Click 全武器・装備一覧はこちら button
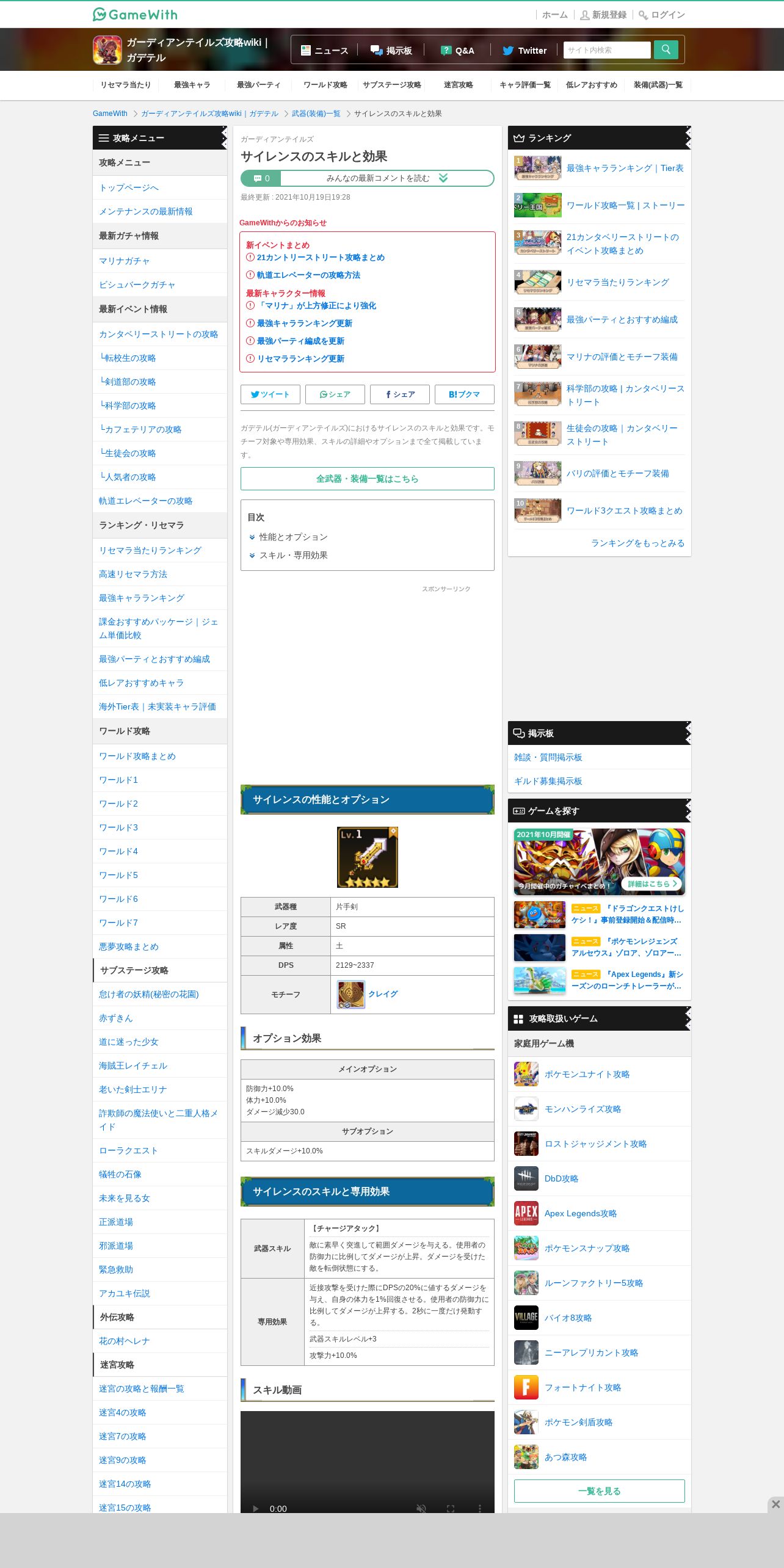The width and height of the screenshot is (784, 1568). click(x=368, y=479)
